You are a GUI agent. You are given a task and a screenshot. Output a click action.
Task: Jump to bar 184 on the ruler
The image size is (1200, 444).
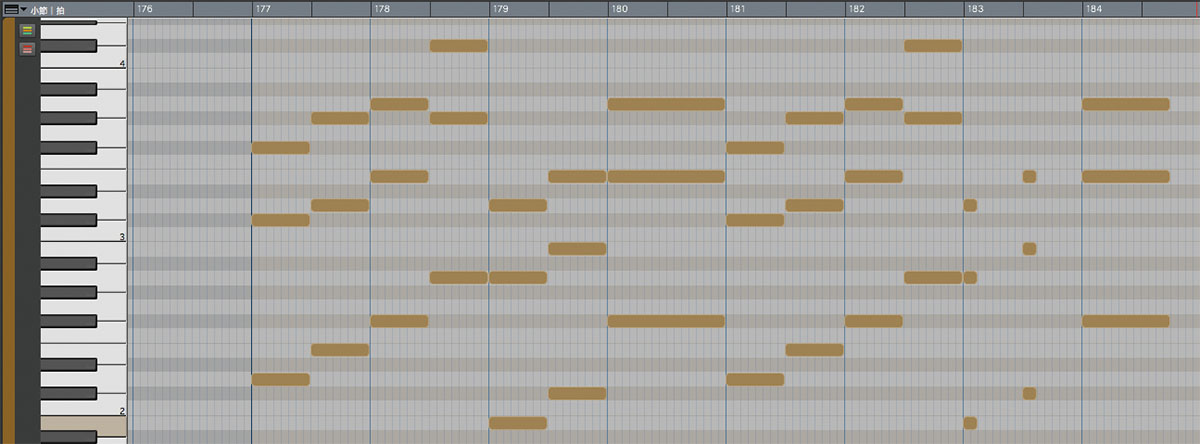coord(1094,8)
